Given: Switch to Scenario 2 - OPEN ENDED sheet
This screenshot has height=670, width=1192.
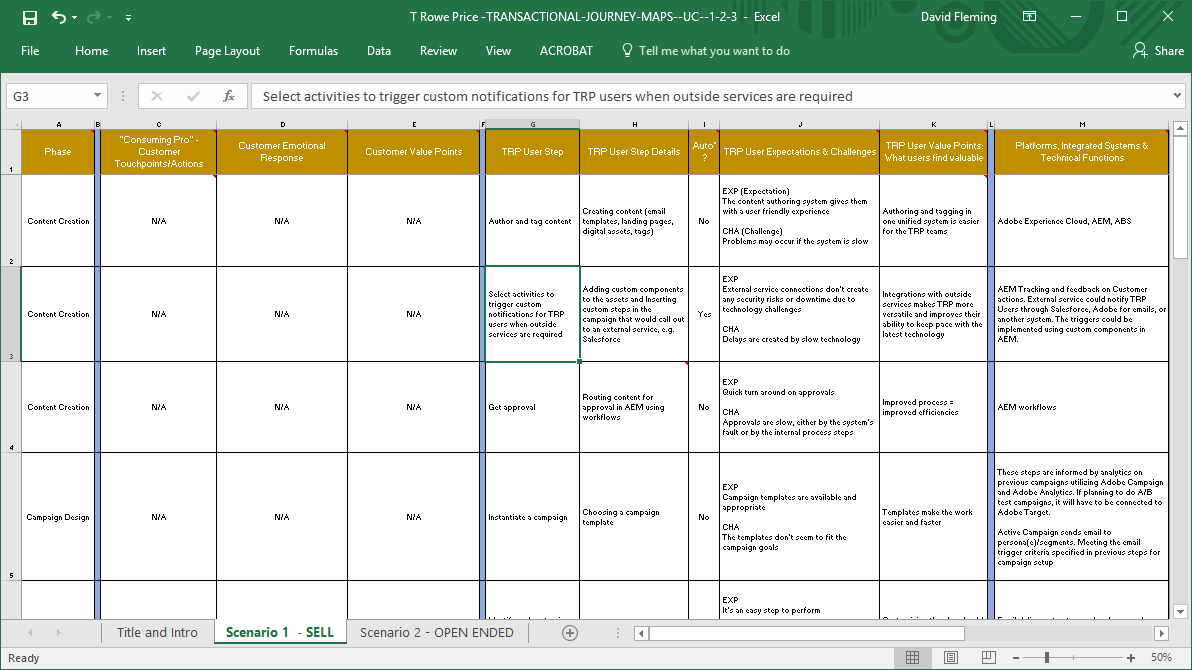Looking at the screenshot, I should (436, 633).
